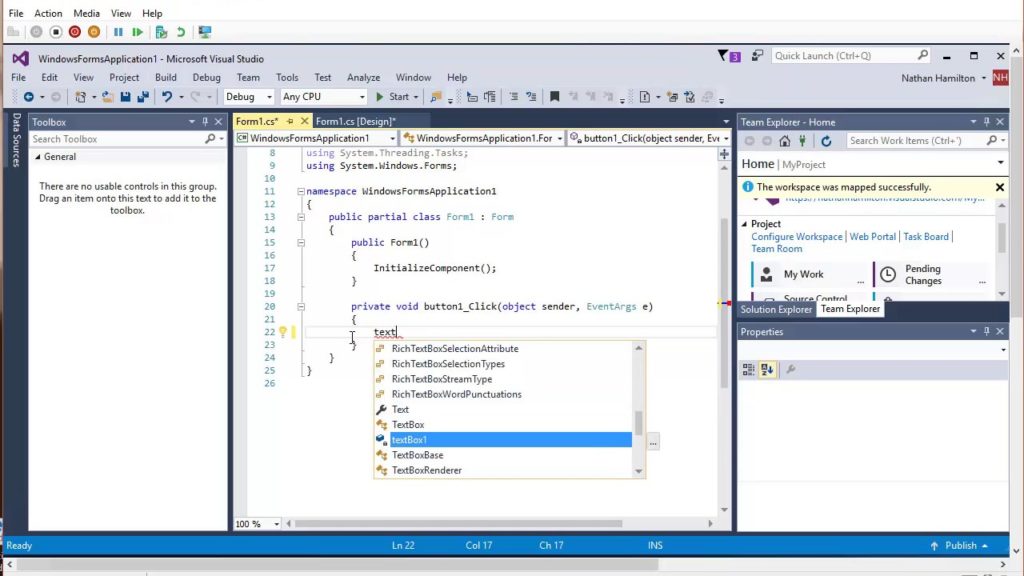This screenshot has height=576, width=1024.
Task: Collapse the button1_Click method block
Action: tap(300, 306)
